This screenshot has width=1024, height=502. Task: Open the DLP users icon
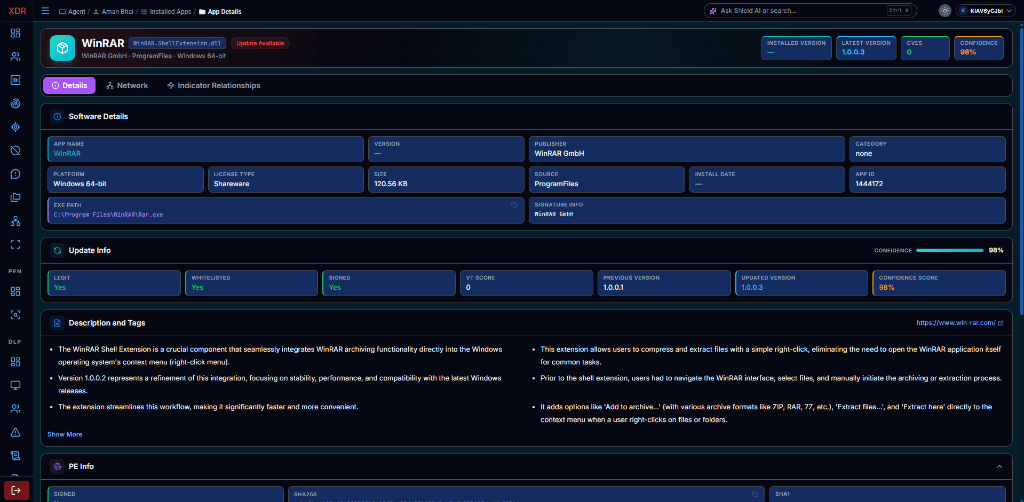16,409
